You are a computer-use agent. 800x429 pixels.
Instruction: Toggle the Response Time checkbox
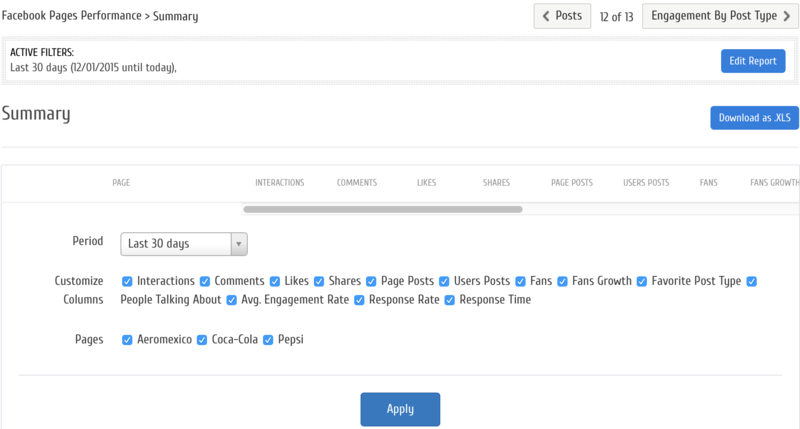[x=450, y=300]
